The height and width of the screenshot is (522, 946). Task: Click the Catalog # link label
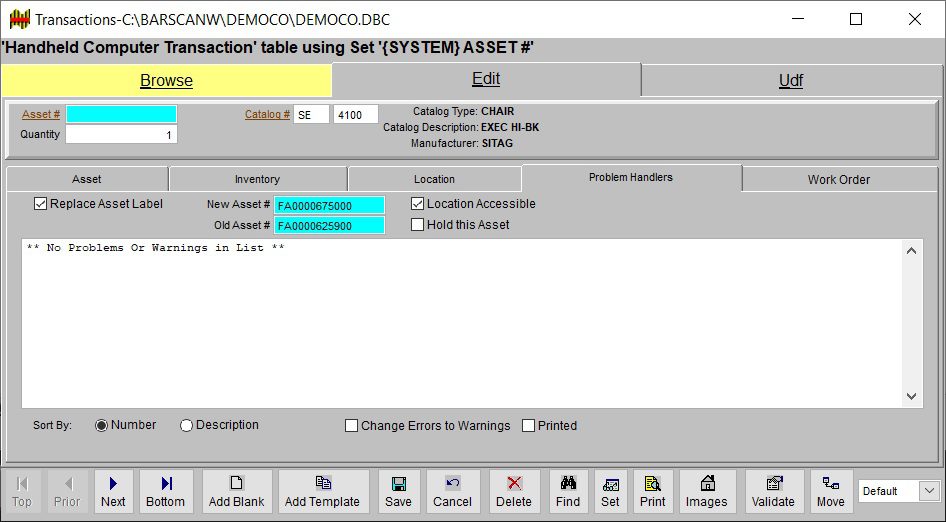tap(267, 114)
